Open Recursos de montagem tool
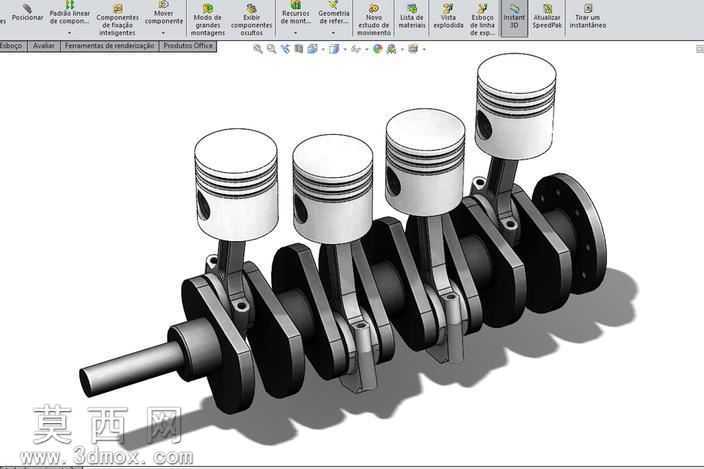704x469 pixels. click(295, 13)
